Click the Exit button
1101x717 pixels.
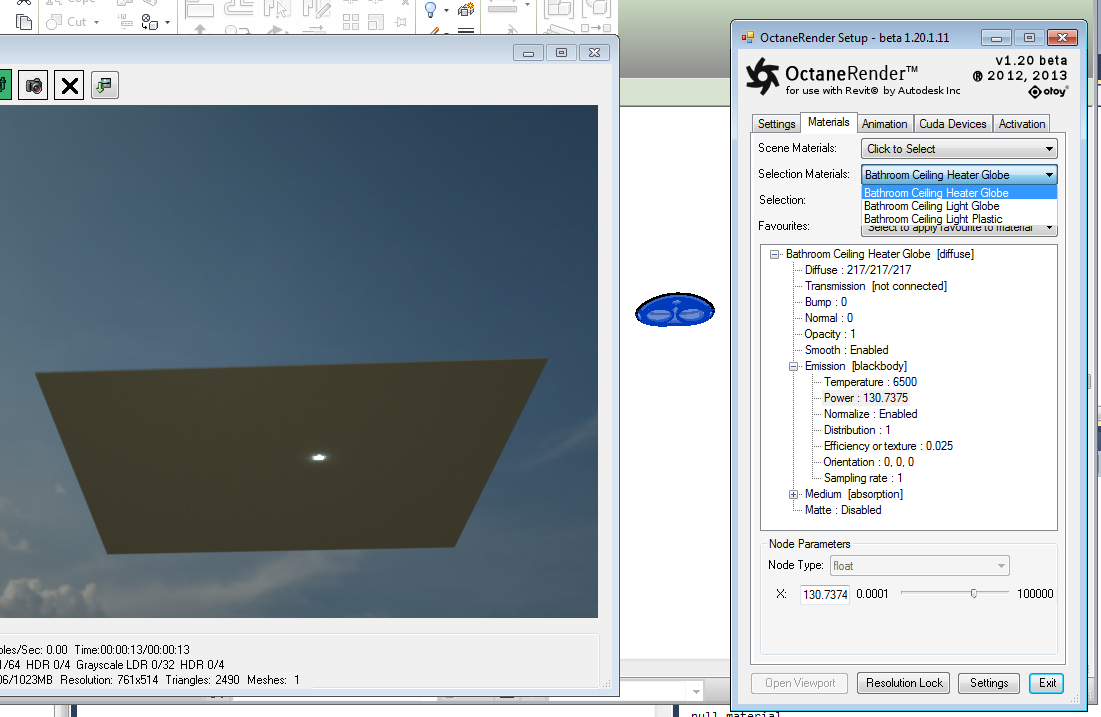tap(1047, 683)
